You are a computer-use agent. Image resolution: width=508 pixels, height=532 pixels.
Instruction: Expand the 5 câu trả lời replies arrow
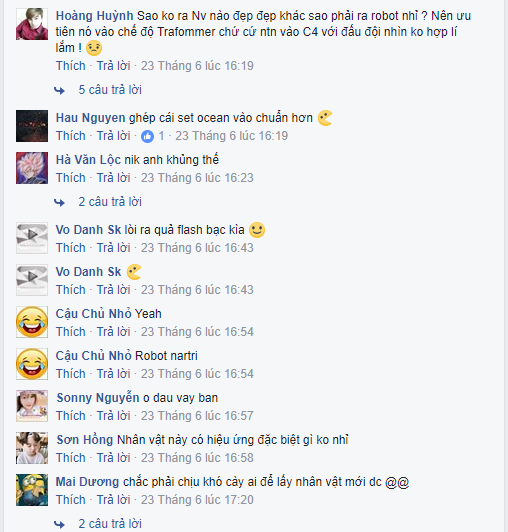click(59, 90)
